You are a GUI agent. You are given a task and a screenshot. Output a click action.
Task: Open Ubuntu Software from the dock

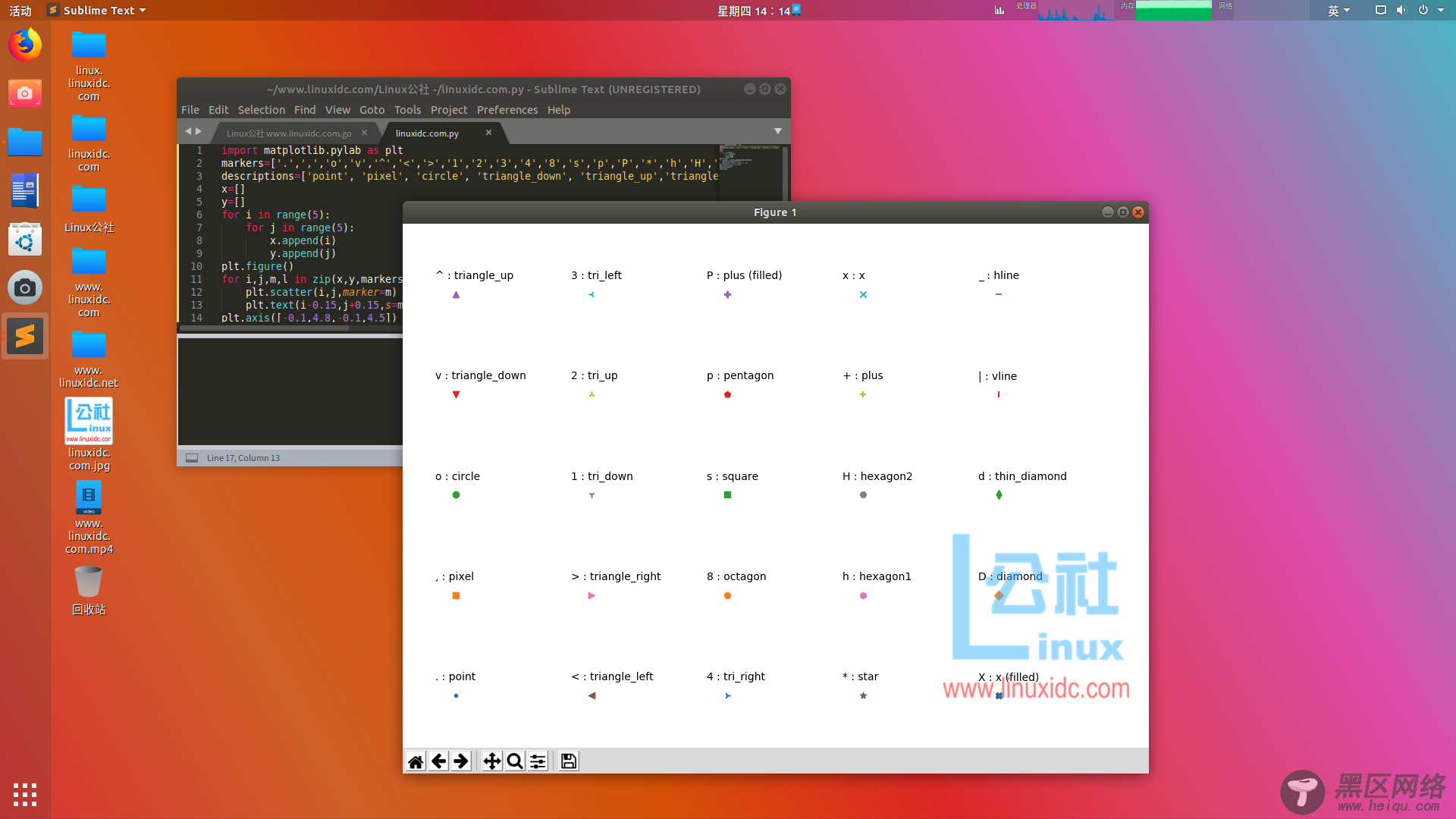(x=25, y=240)
